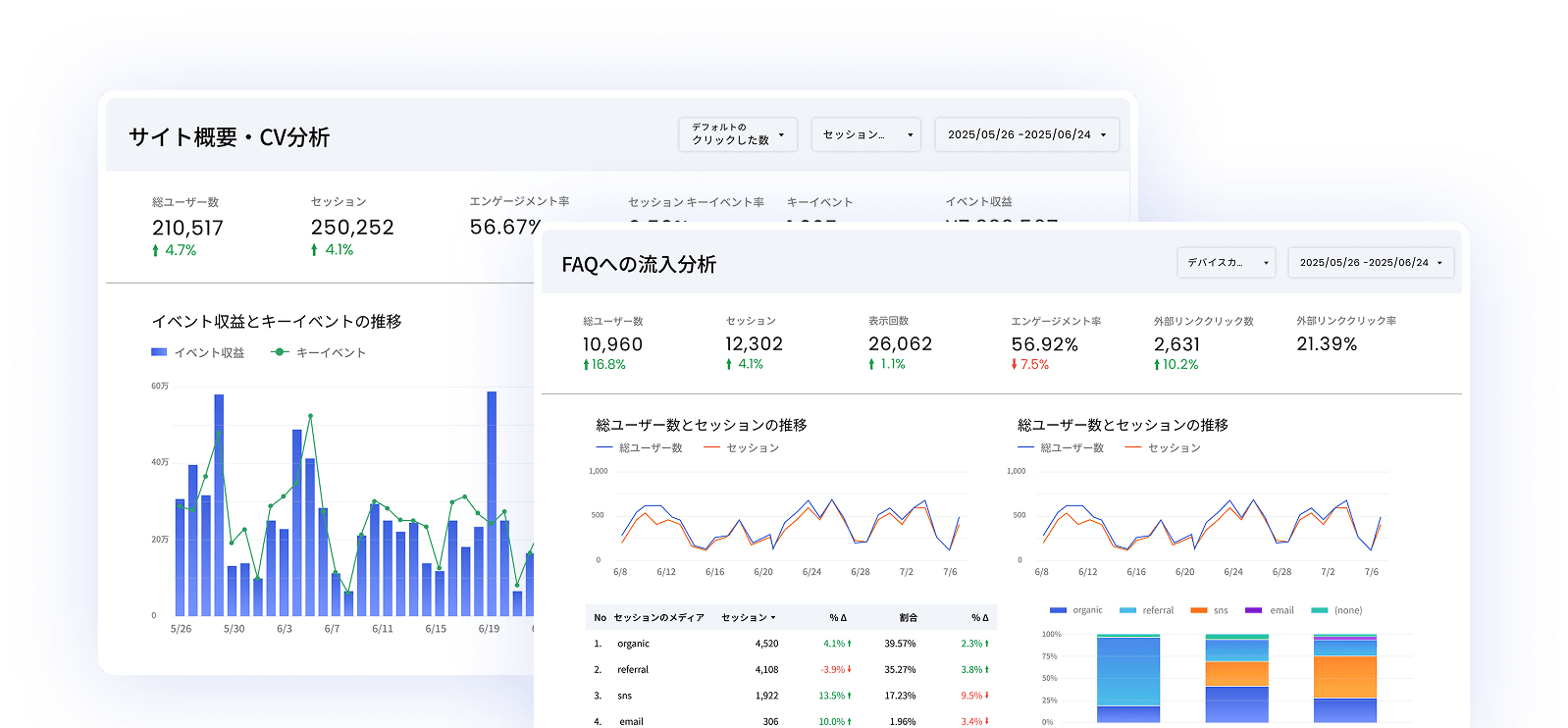
Task: Click the 16.8% increase indicator
Action: point(604,364)
